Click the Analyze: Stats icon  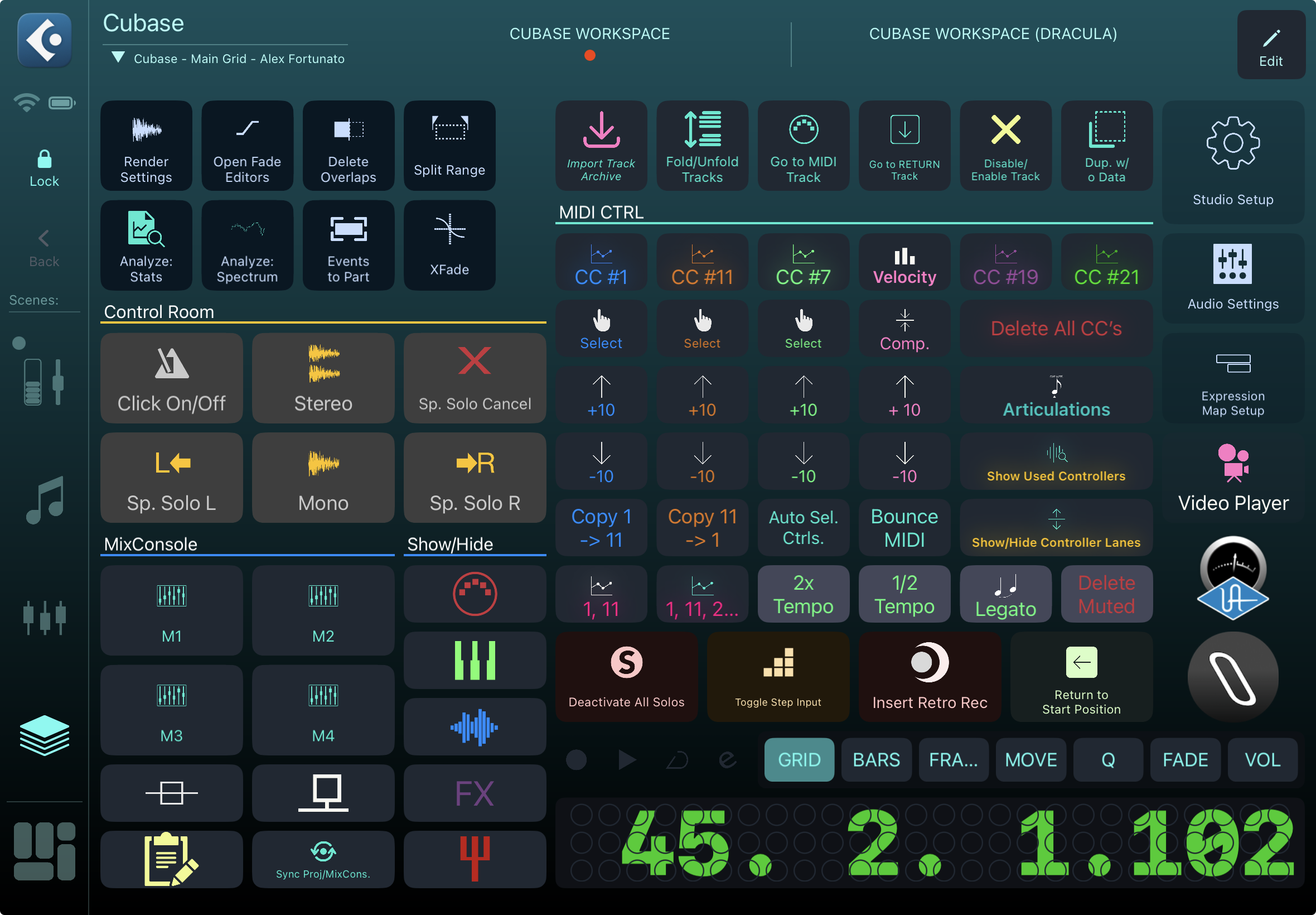coord(146,229)
